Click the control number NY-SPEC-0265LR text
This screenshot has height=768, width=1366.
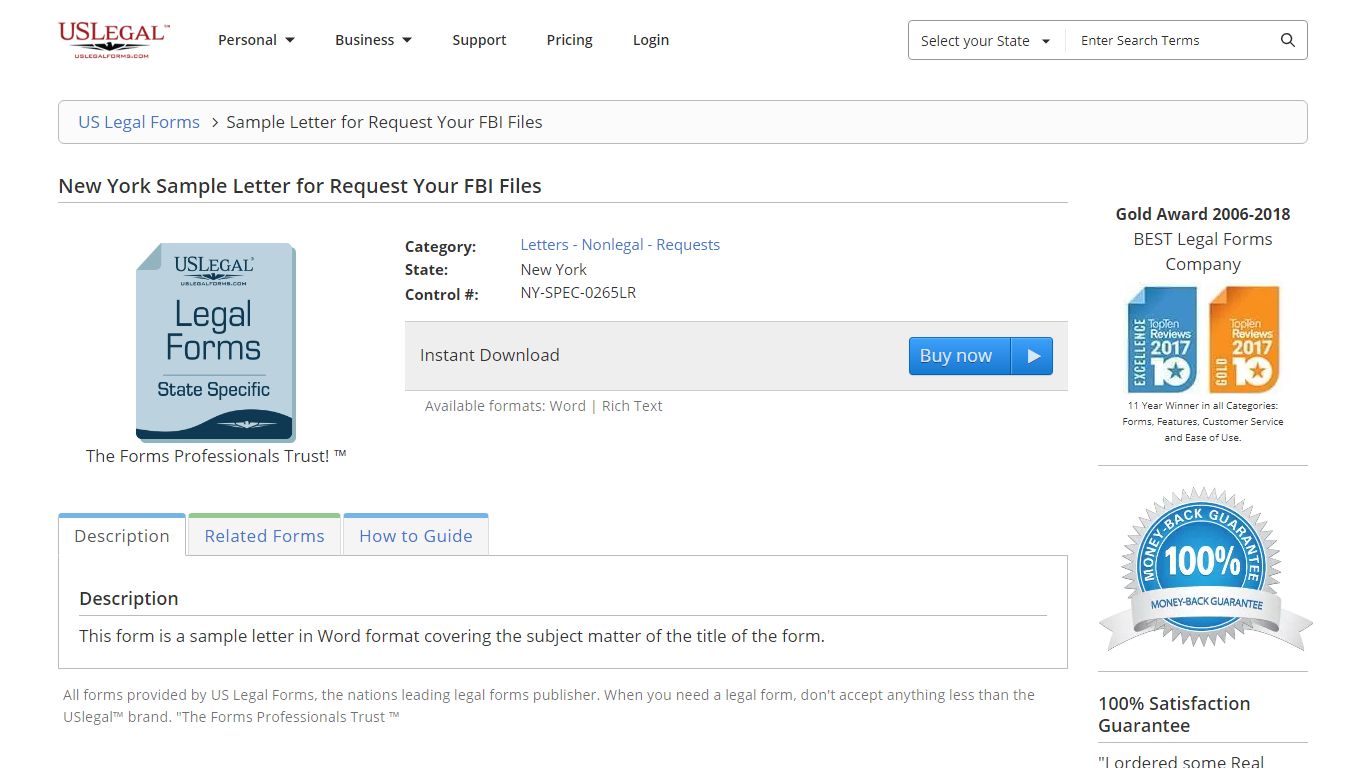tap(578, 293)
